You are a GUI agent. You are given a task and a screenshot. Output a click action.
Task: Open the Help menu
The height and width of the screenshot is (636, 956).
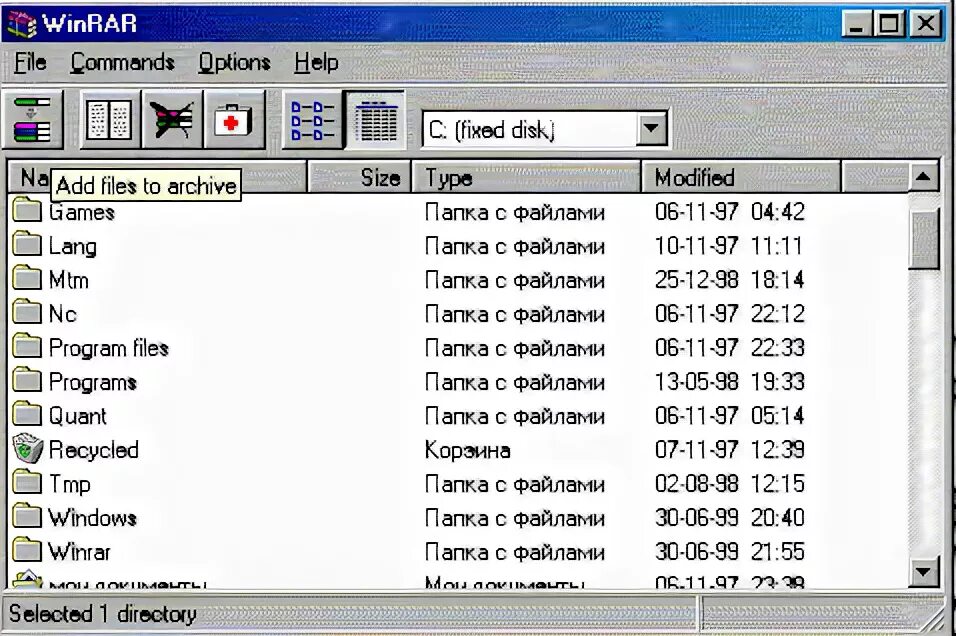coord(316,62)
